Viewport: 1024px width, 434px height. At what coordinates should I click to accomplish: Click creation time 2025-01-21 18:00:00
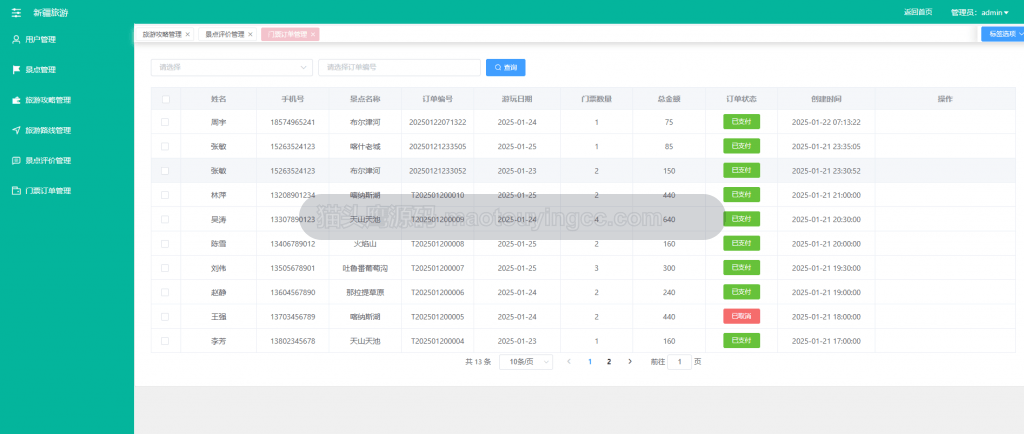tap(826, 317)
